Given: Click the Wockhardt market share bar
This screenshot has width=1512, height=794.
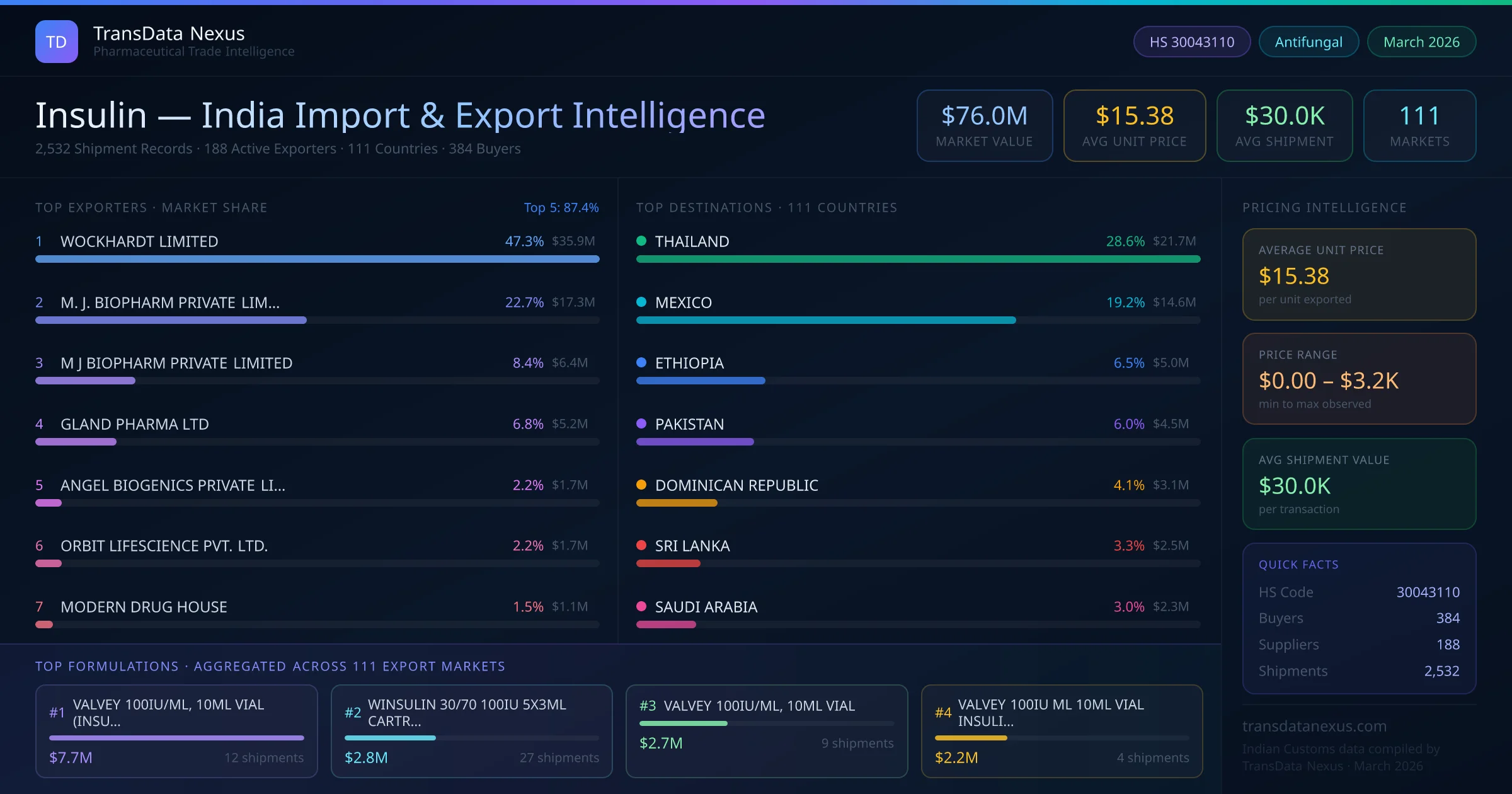Looking at the screenshot, I should [x=317, y=259].
